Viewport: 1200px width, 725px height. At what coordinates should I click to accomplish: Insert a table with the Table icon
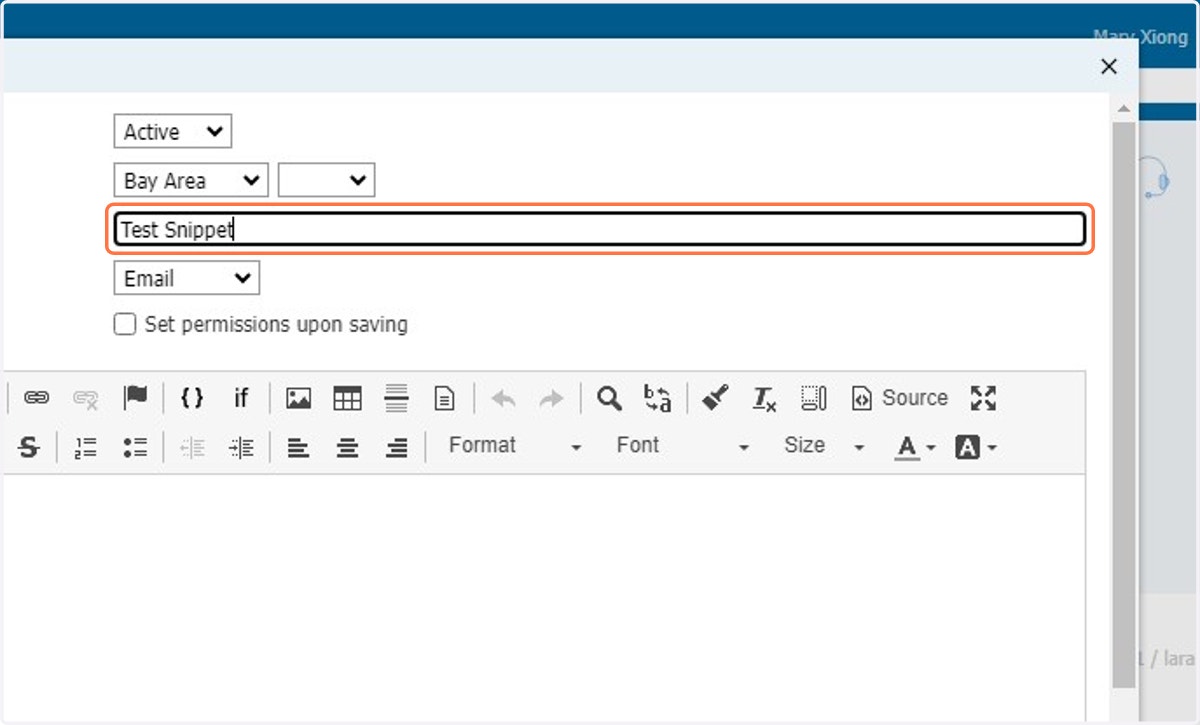coord(347,398)
